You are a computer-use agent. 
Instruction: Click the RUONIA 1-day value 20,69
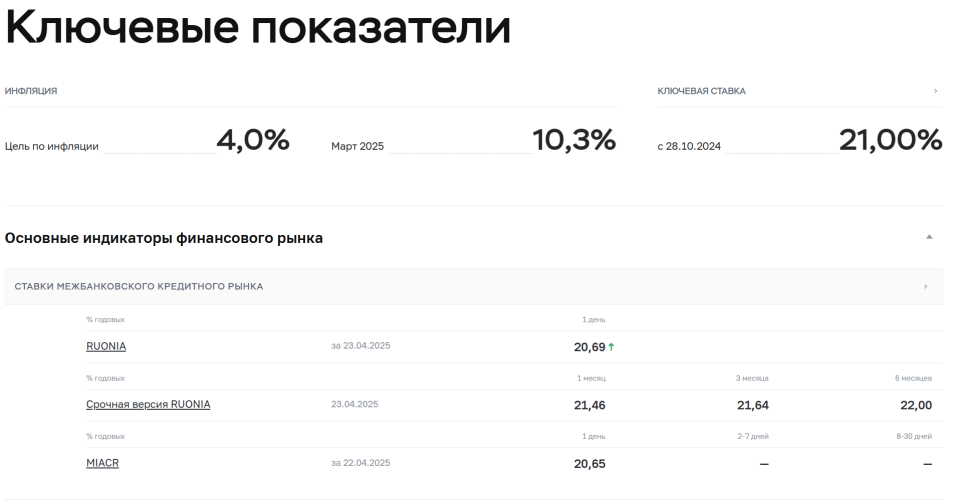point(590,347)
